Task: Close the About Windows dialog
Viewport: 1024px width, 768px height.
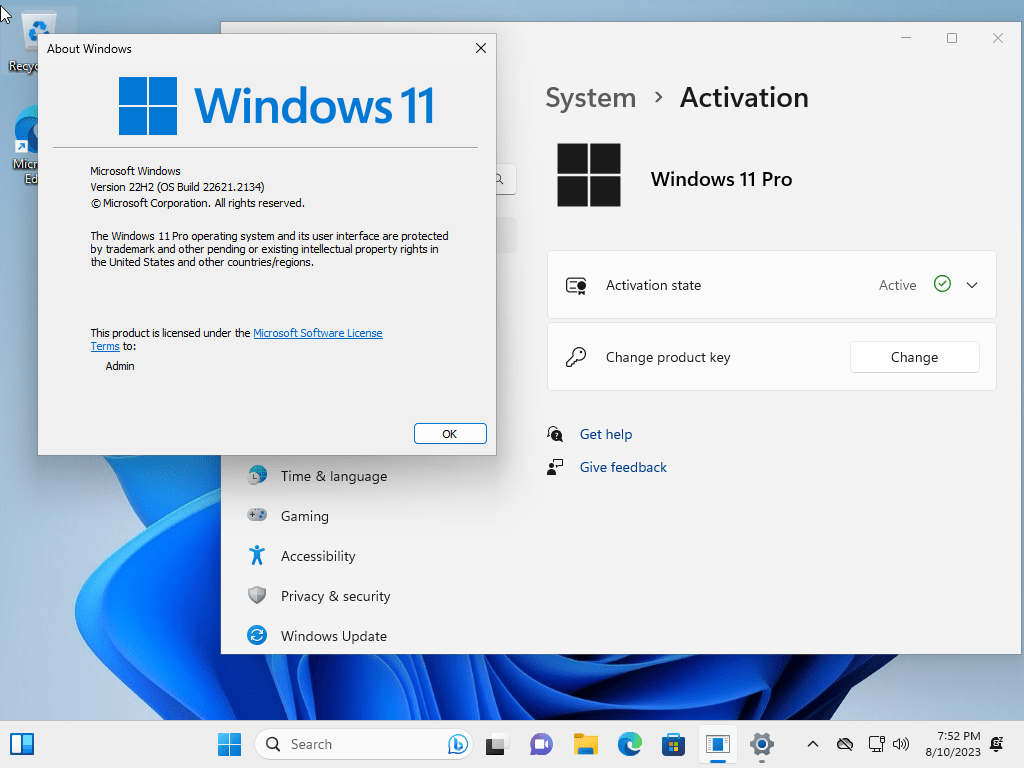Action: pyautogui.click(x=481, y=48)
